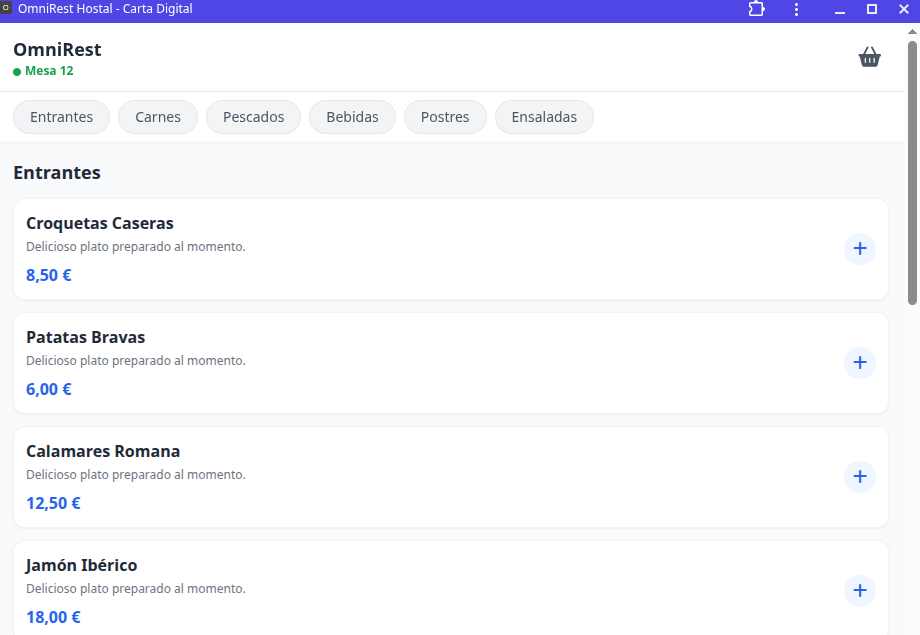Open the Croquetas Caseras dish title
The image size is (920, 635).
pyautogui.click(x=100, y=223)
